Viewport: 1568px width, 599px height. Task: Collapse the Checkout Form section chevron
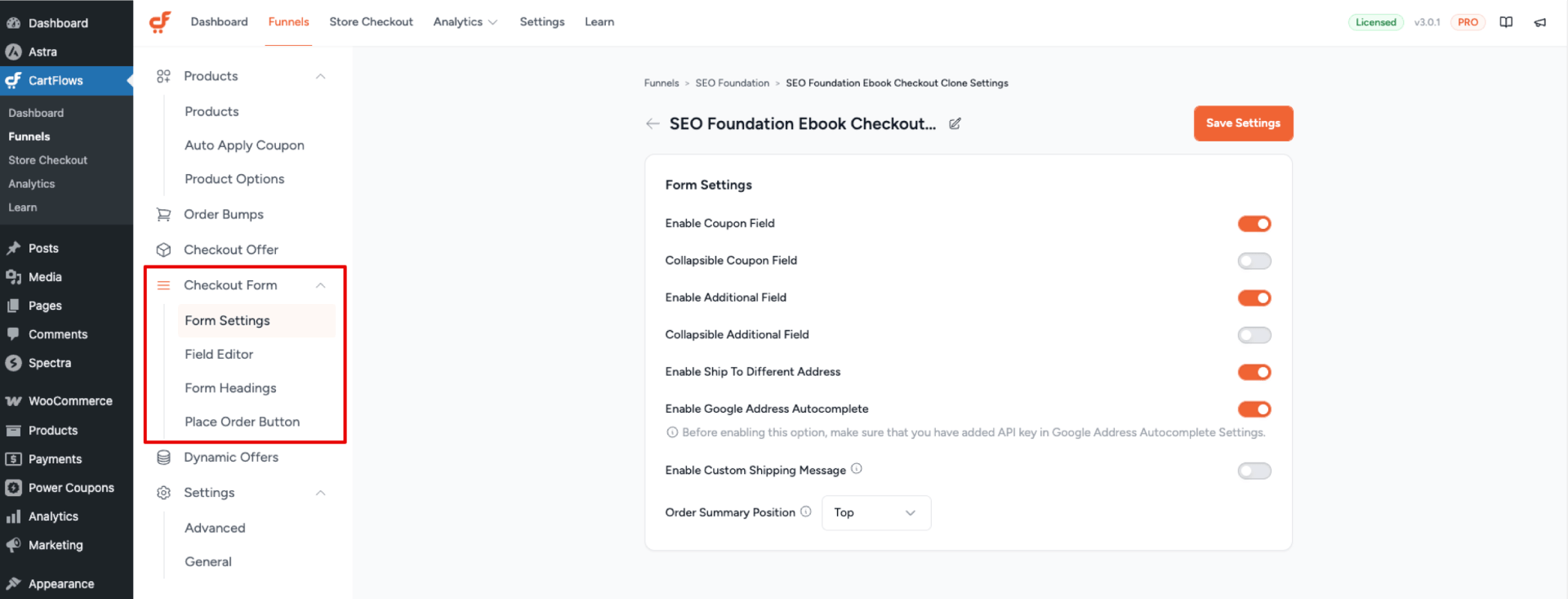321,285
